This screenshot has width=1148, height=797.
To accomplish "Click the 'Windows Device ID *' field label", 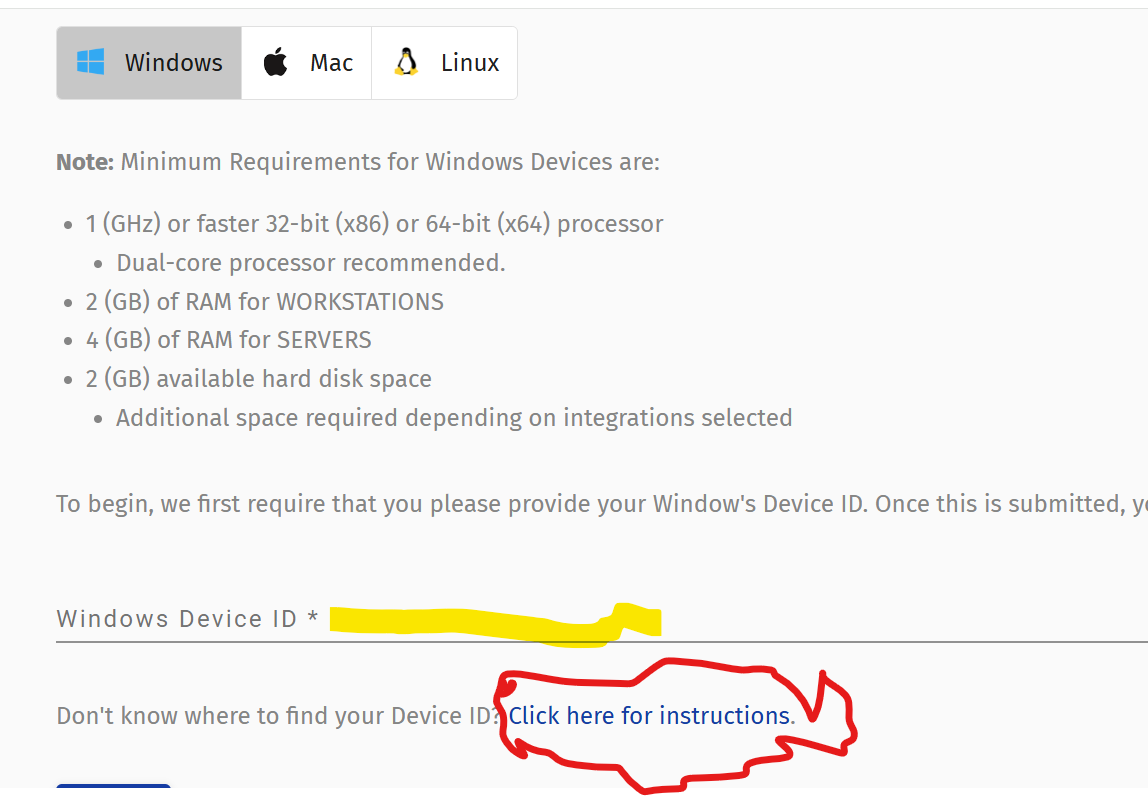I will [x=187, y=619].
